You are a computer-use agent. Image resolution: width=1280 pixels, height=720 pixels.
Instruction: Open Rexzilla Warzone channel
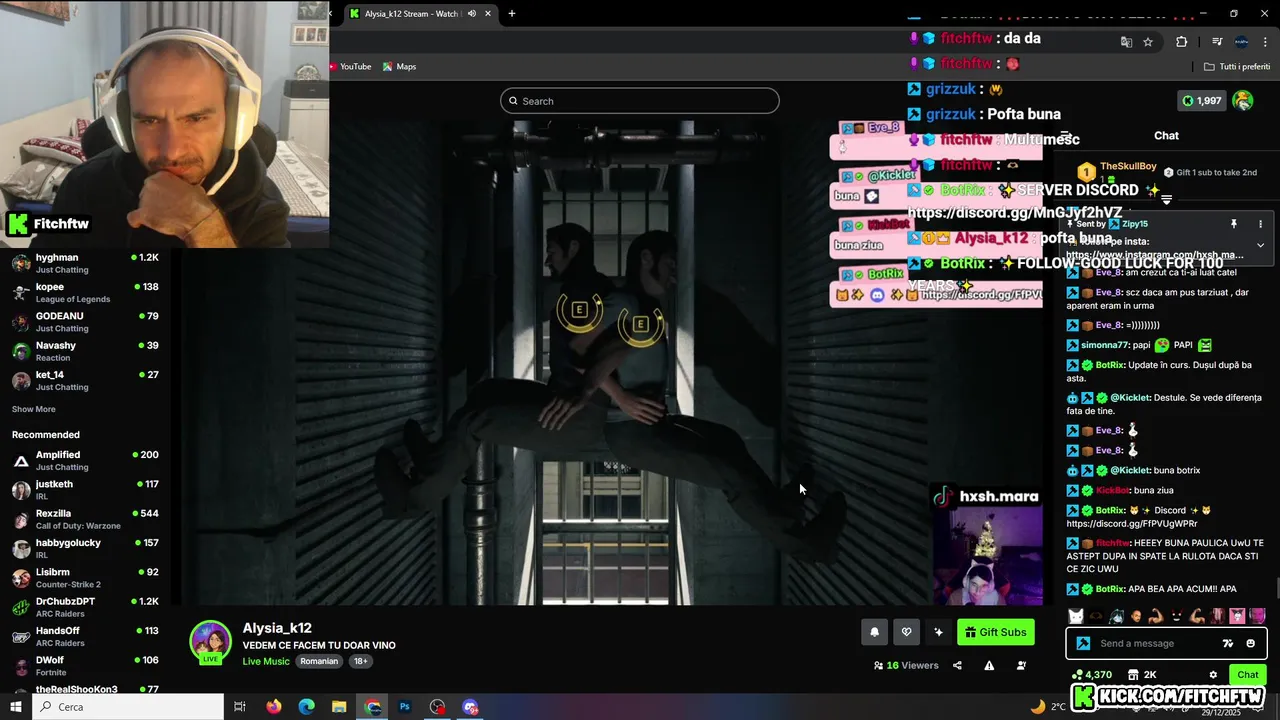(x=85, y=519)
